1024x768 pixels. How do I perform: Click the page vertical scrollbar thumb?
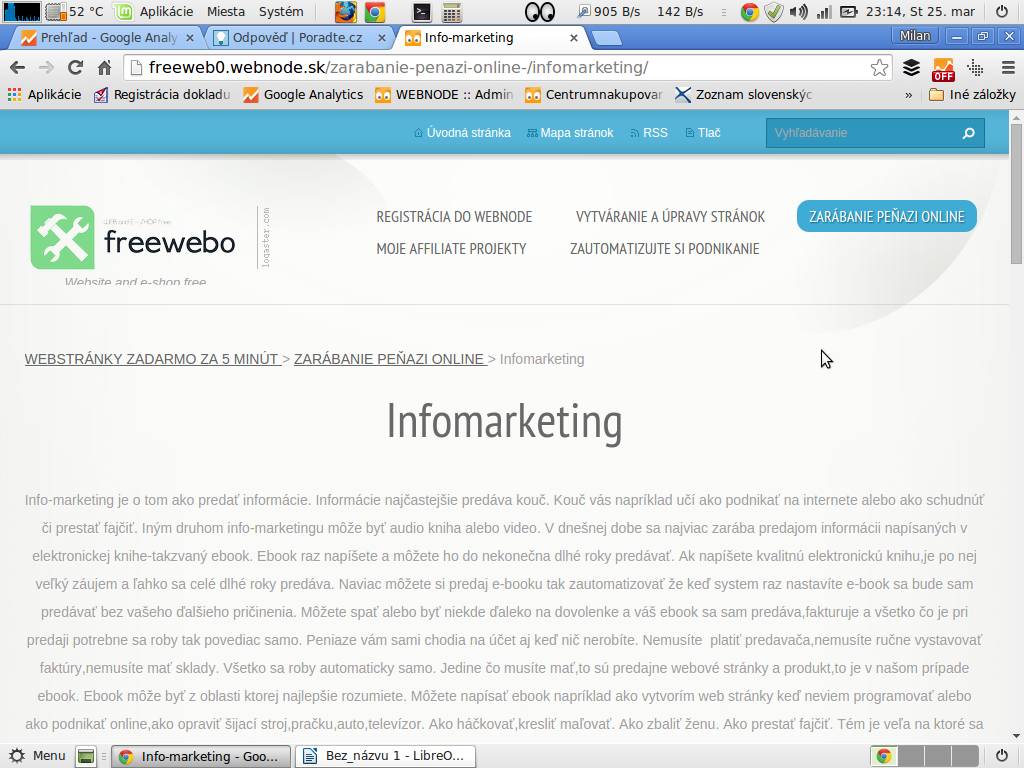[x=1016, y=193]
